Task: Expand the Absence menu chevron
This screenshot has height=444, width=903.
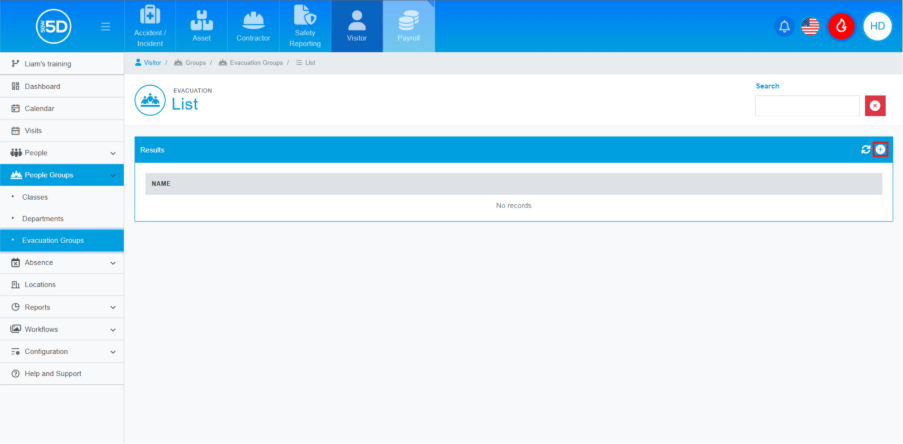Action: [113, 263]
